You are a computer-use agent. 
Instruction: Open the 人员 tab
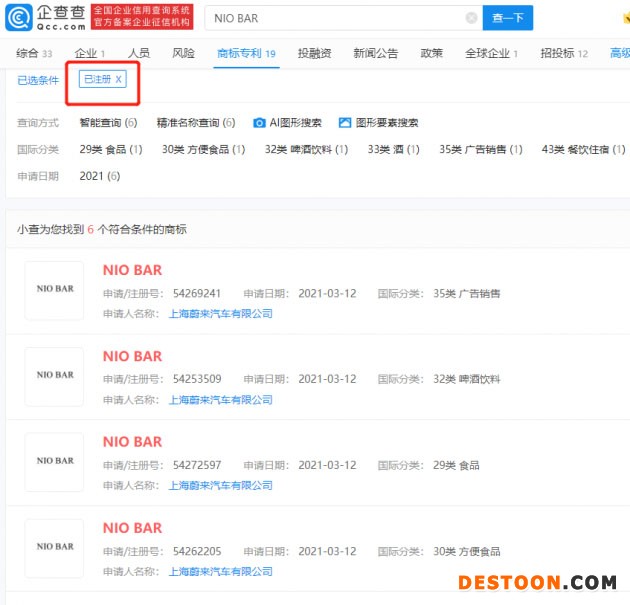[139, 53]
